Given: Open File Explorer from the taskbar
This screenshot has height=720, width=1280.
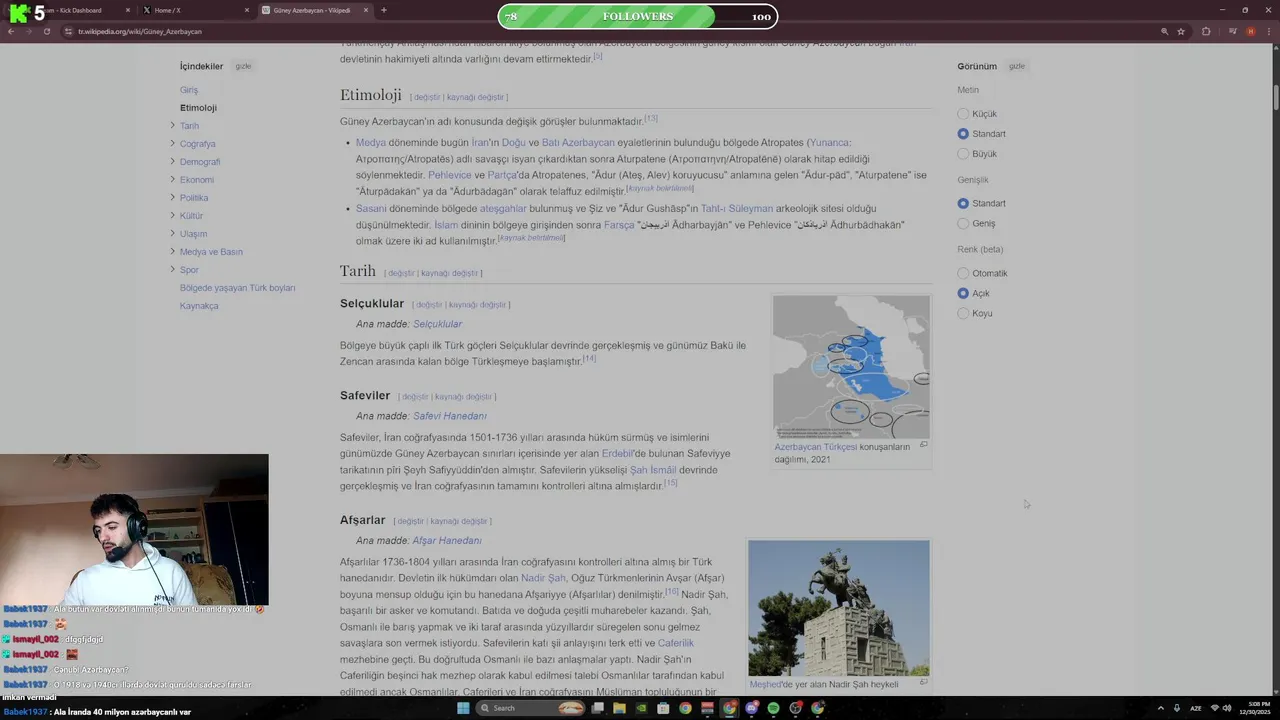Looking at the screenshot, I should point(619,708).
